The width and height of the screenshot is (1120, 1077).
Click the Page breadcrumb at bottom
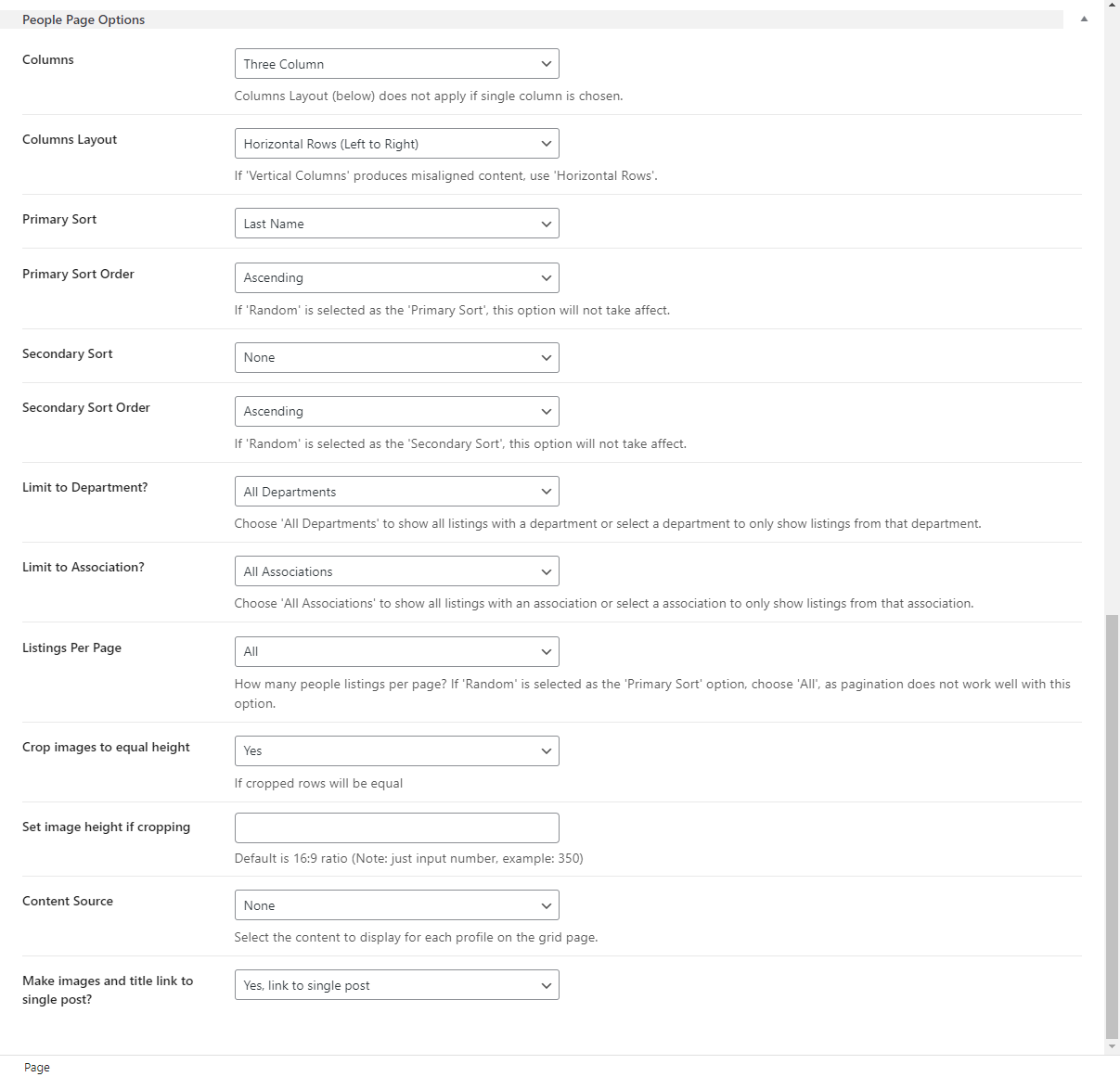click(37, 1068)
